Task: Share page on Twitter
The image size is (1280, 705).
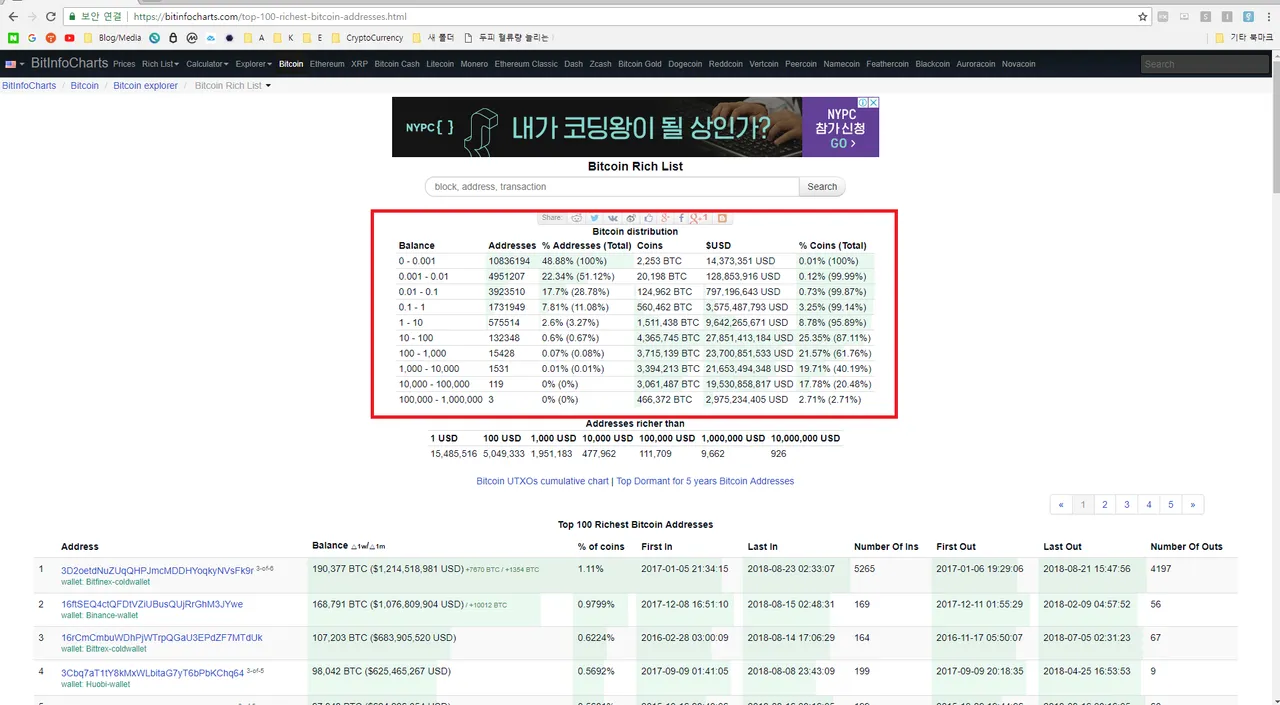Action: point(594,217)
